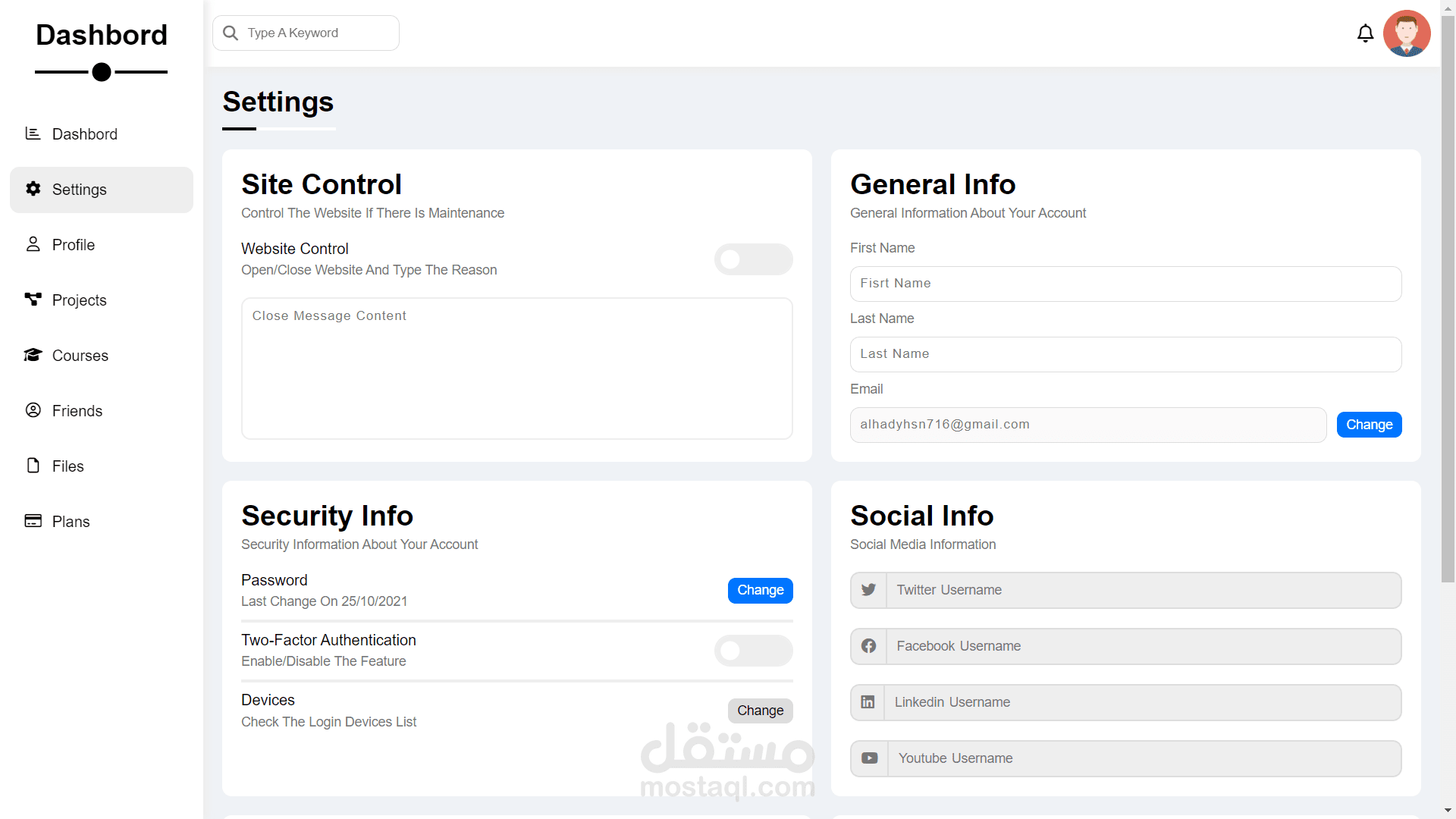The width and height of the screenshot is (1456, 819).
Task: Open the user avatar in the header
Action: click(1407, 33)
